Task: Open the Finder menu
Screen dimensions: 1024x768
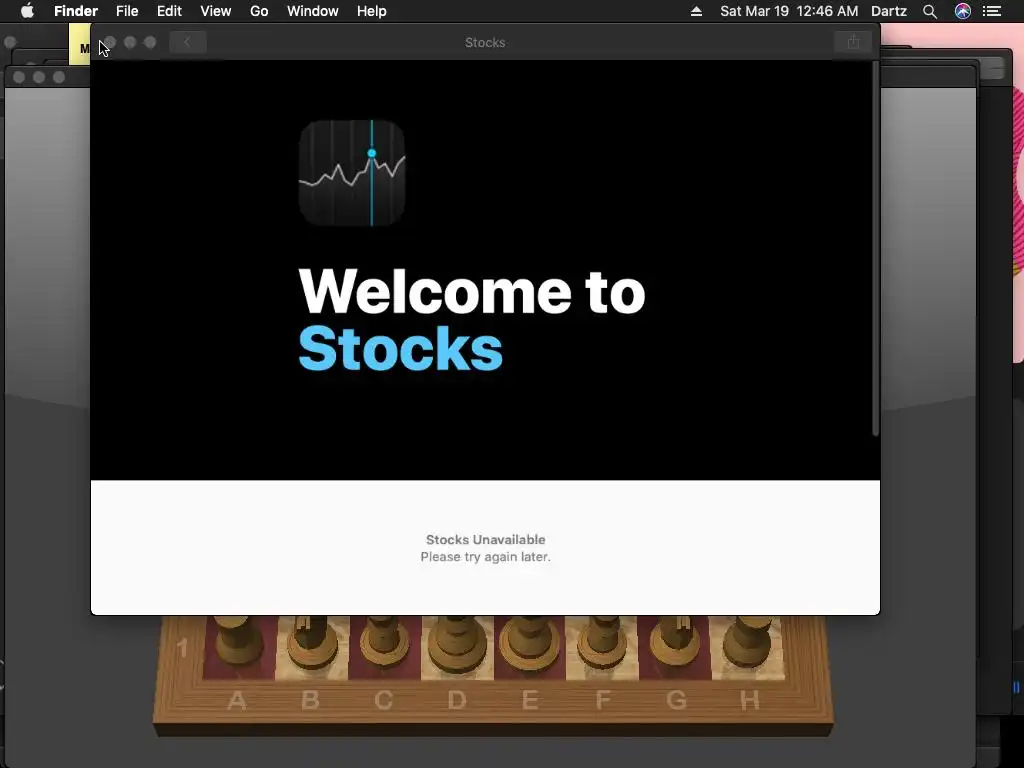Action: pos(76,11)
